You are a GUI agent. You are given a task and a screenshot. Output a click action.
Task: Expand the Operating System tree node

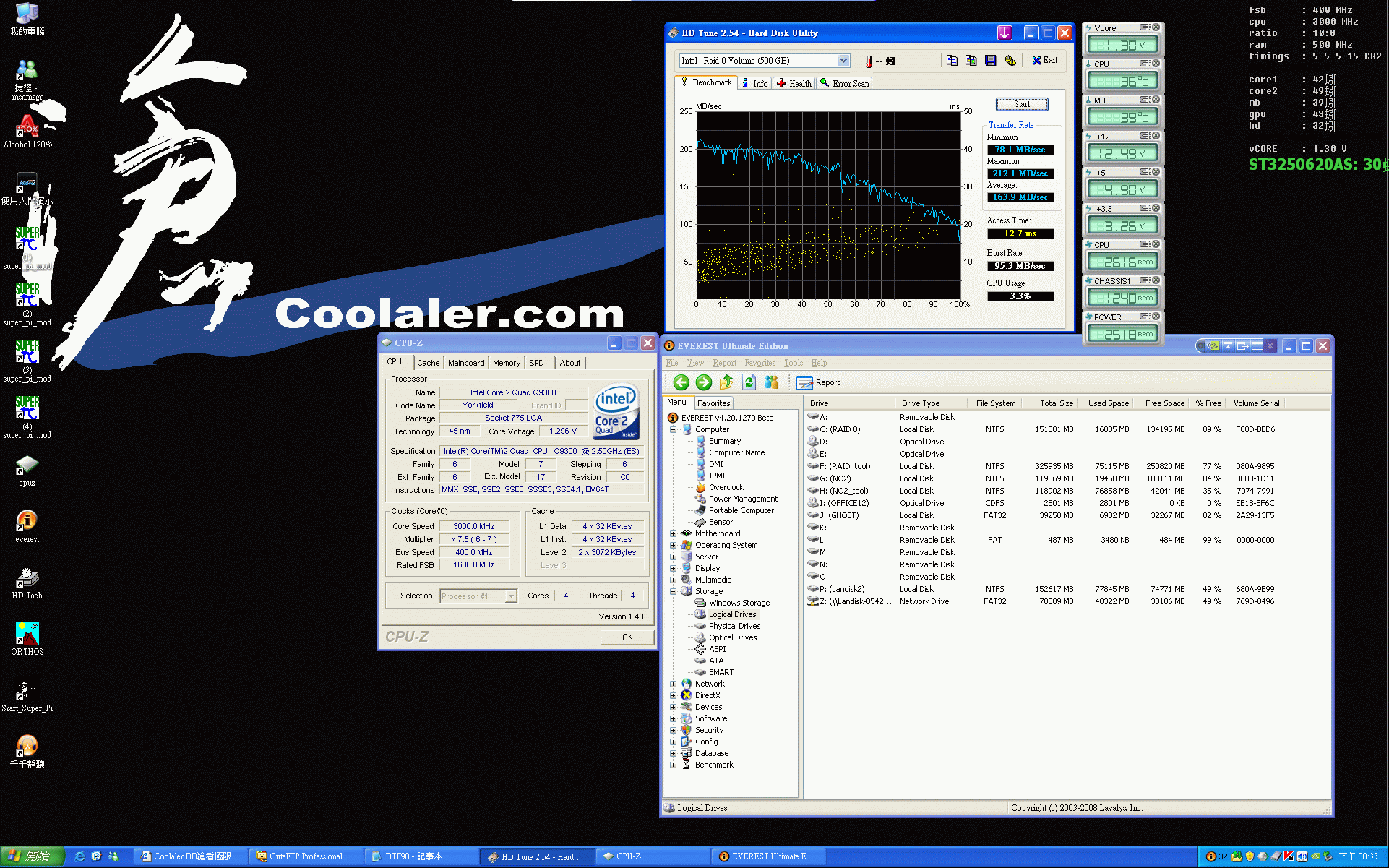[673, 545]
